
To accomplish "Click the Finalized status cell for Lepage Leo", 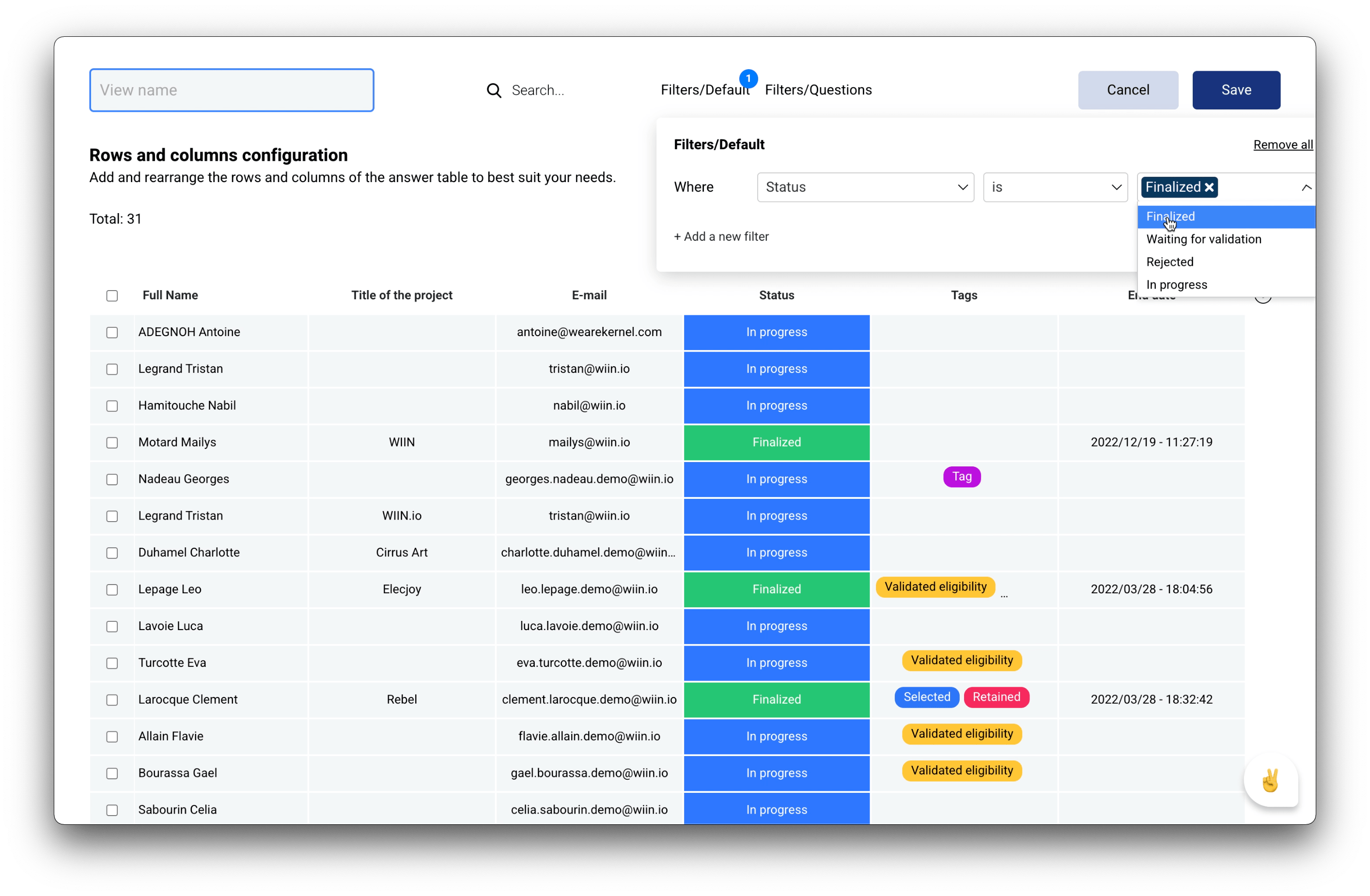I will coord(777,589).
